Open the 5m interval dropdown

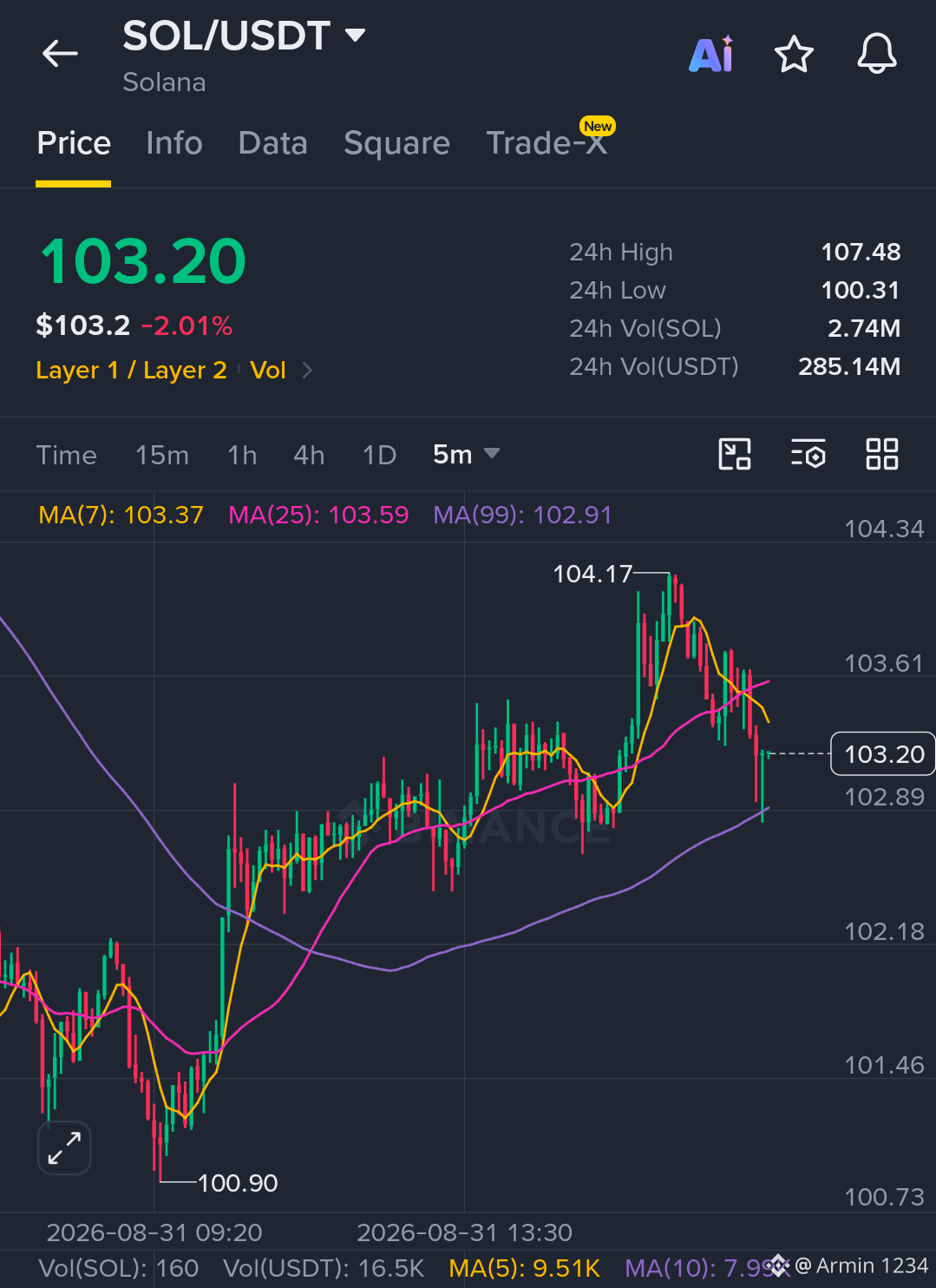466,454
